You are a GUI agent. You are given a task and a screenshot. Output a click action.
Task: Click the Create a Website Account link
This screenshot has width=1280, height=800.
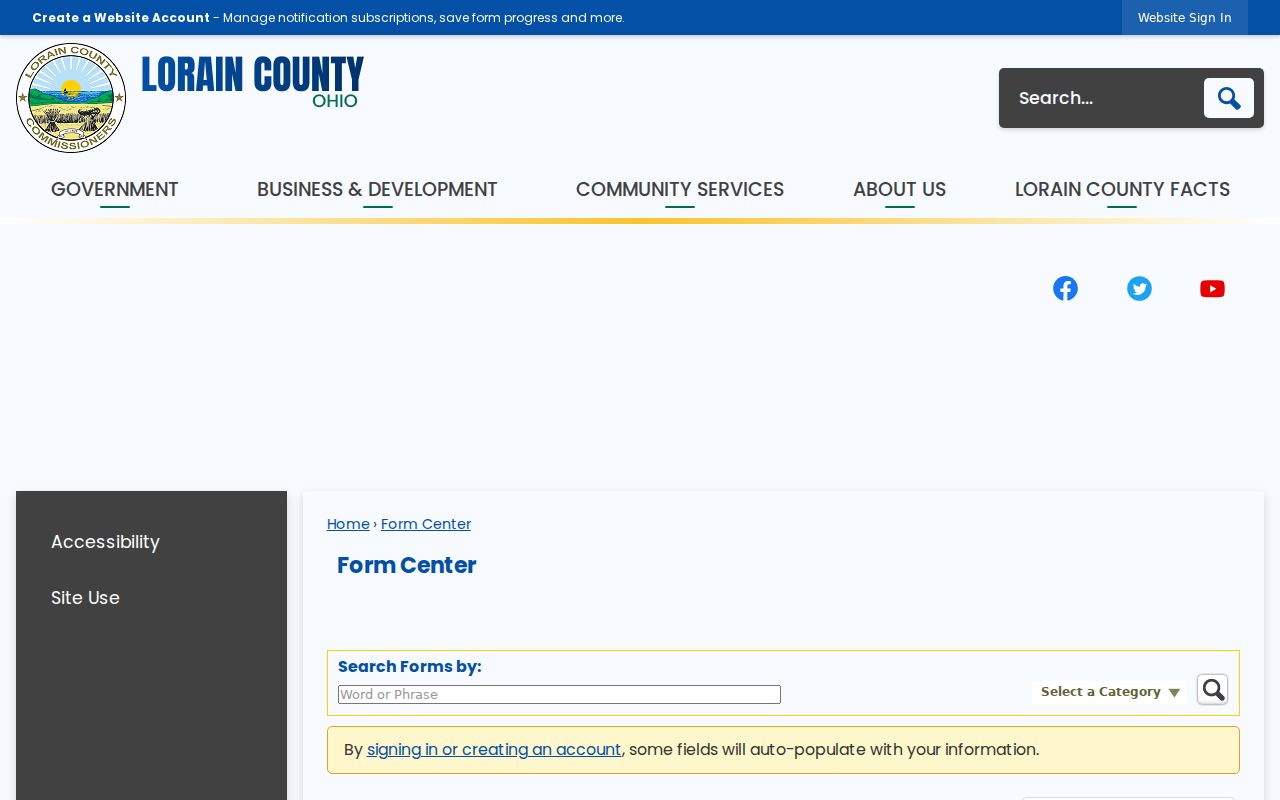tap(121, 17)
